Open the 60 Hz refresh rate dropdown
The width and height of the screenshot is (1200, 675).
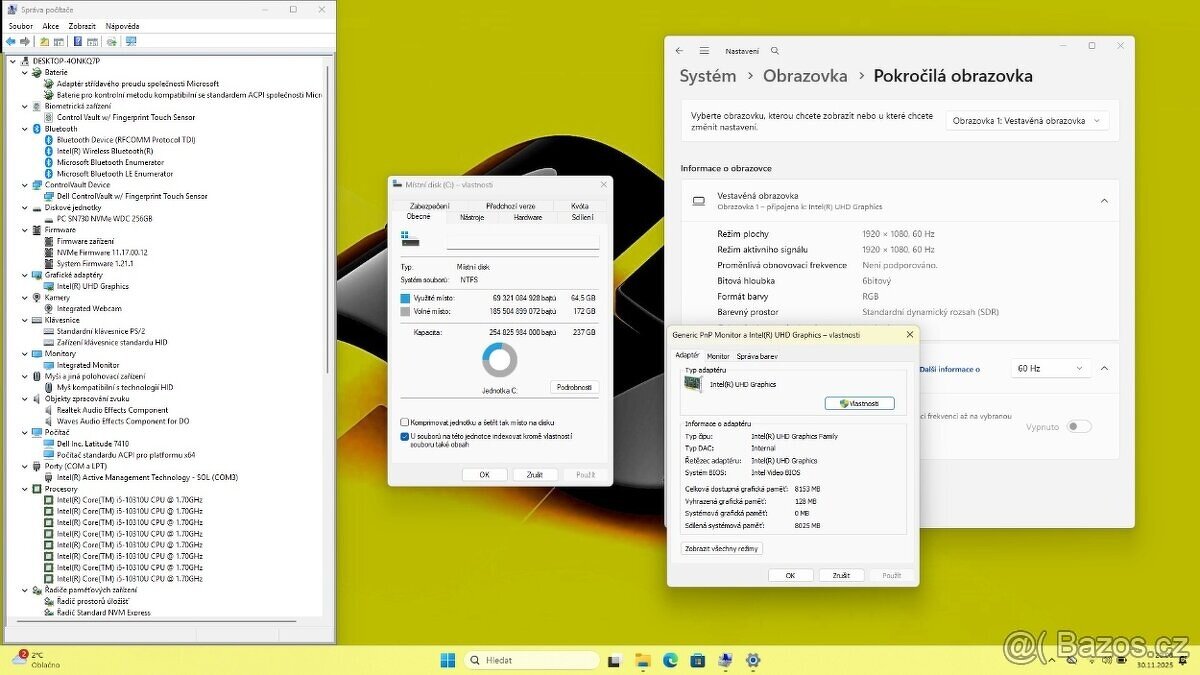[1050, 368]
